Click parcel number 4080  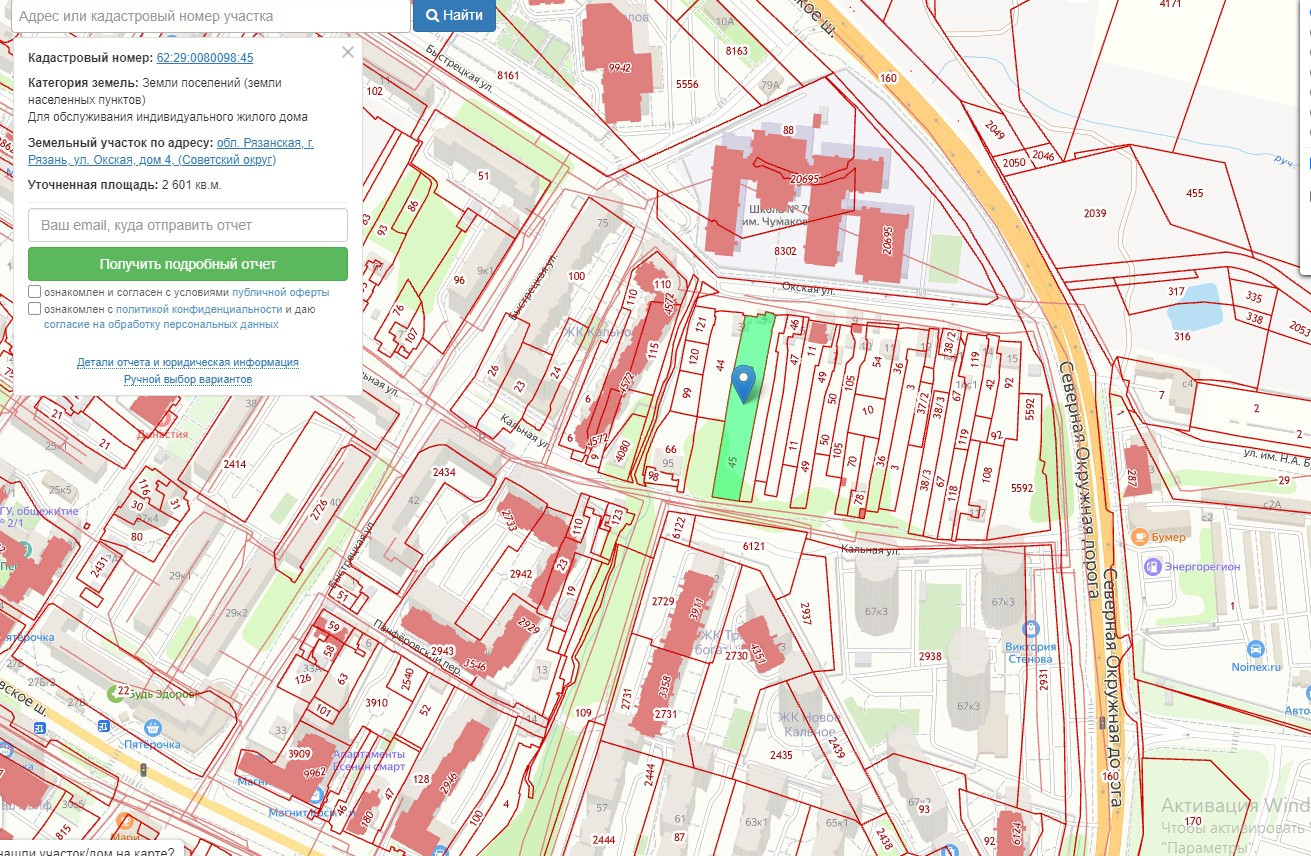pos(623,453)
